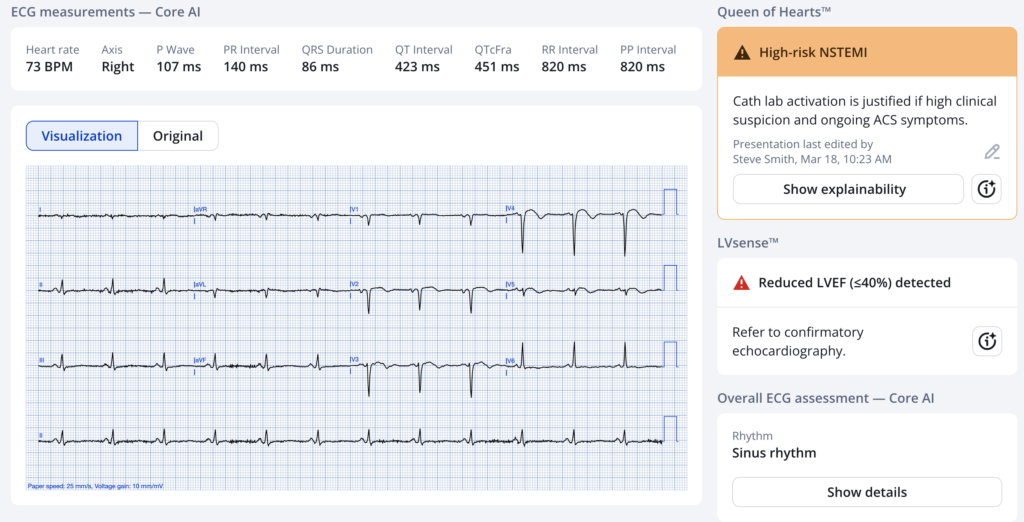Click the V1 lead label on ECG

click(354, 209)
